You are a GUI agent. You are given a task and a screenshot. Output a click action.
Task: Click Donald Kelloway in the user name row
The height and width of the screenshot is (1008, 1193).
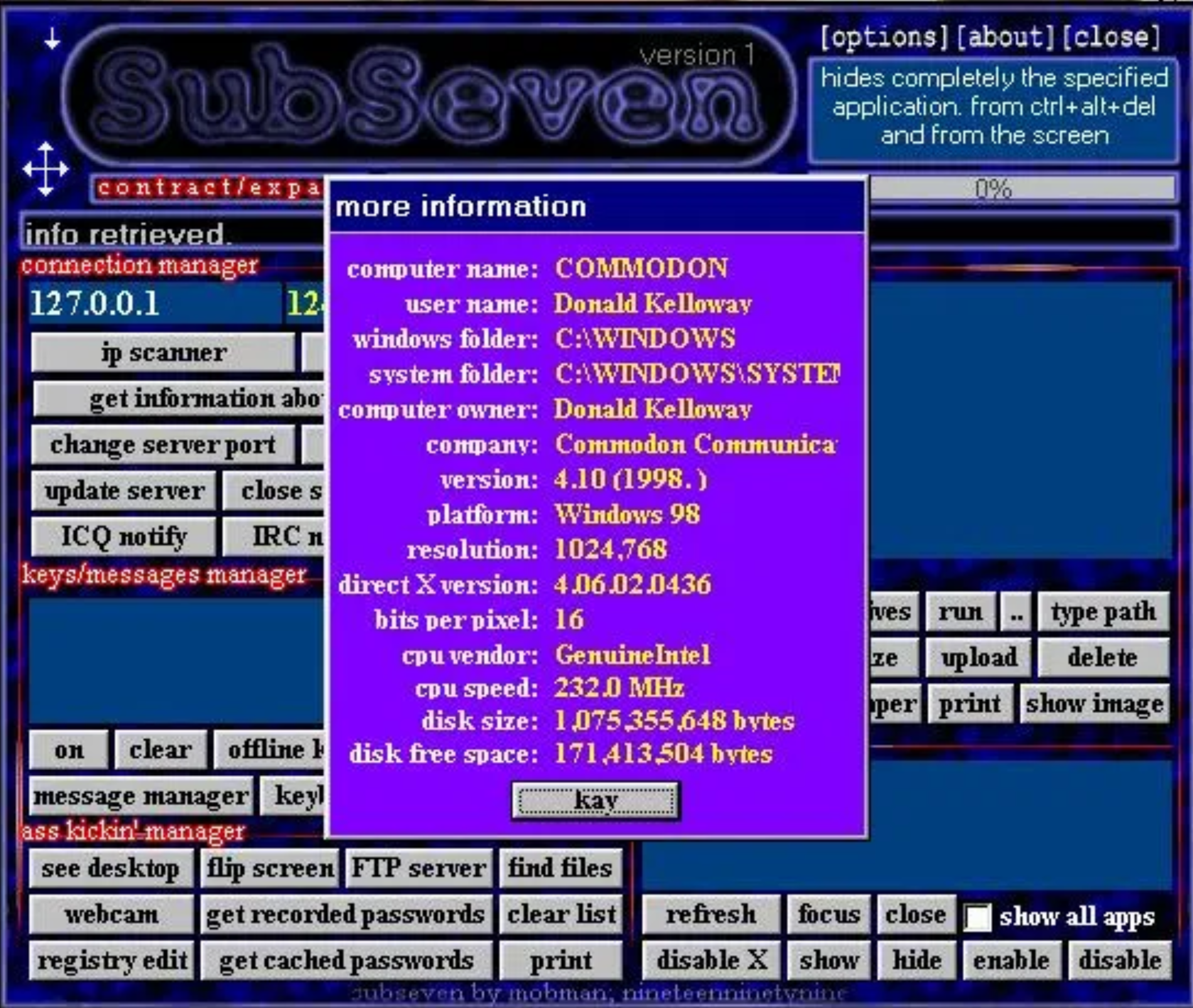653,304
